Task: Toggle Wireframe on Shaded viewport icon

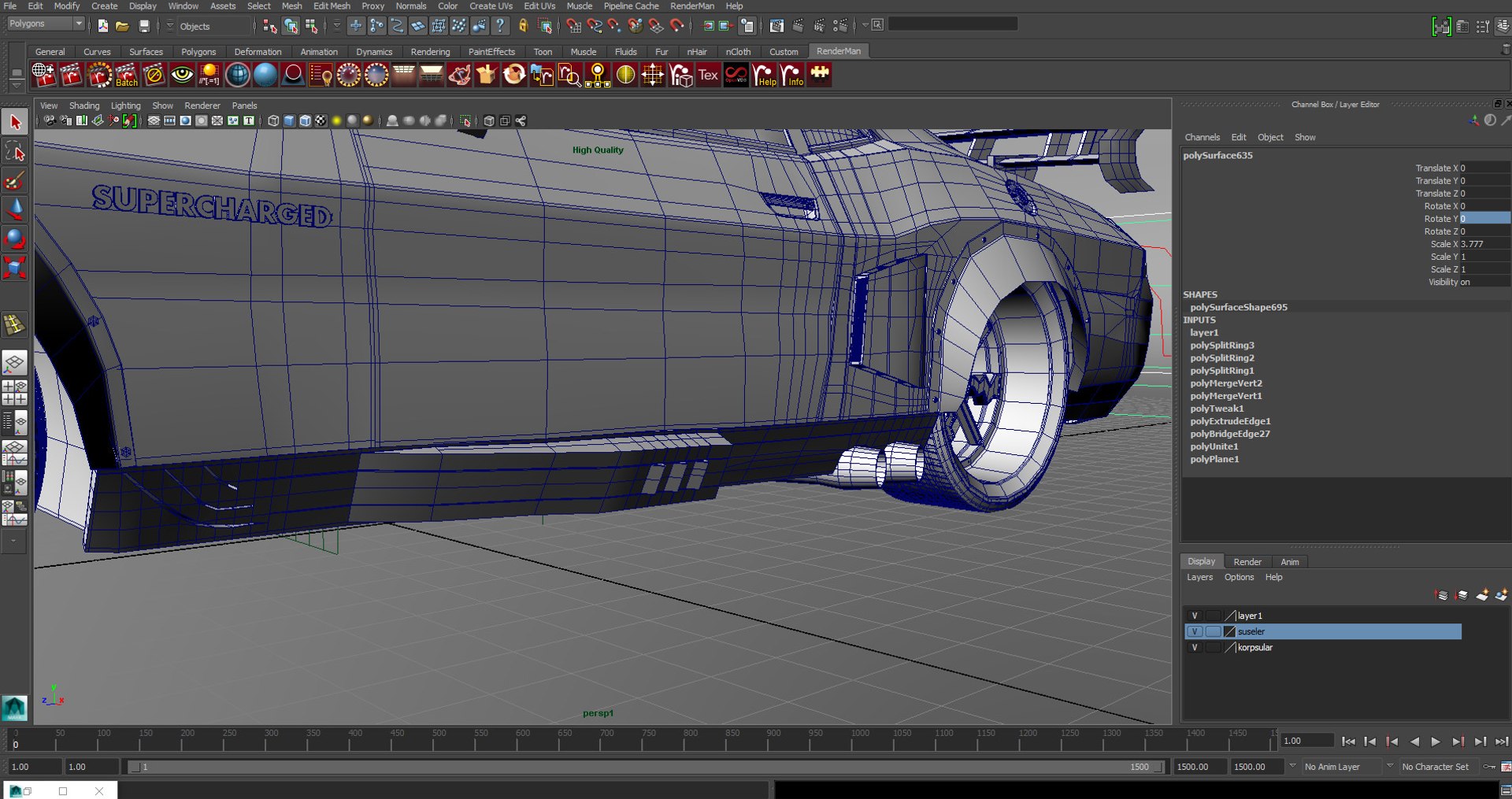Action: click(x=305, y=120)
